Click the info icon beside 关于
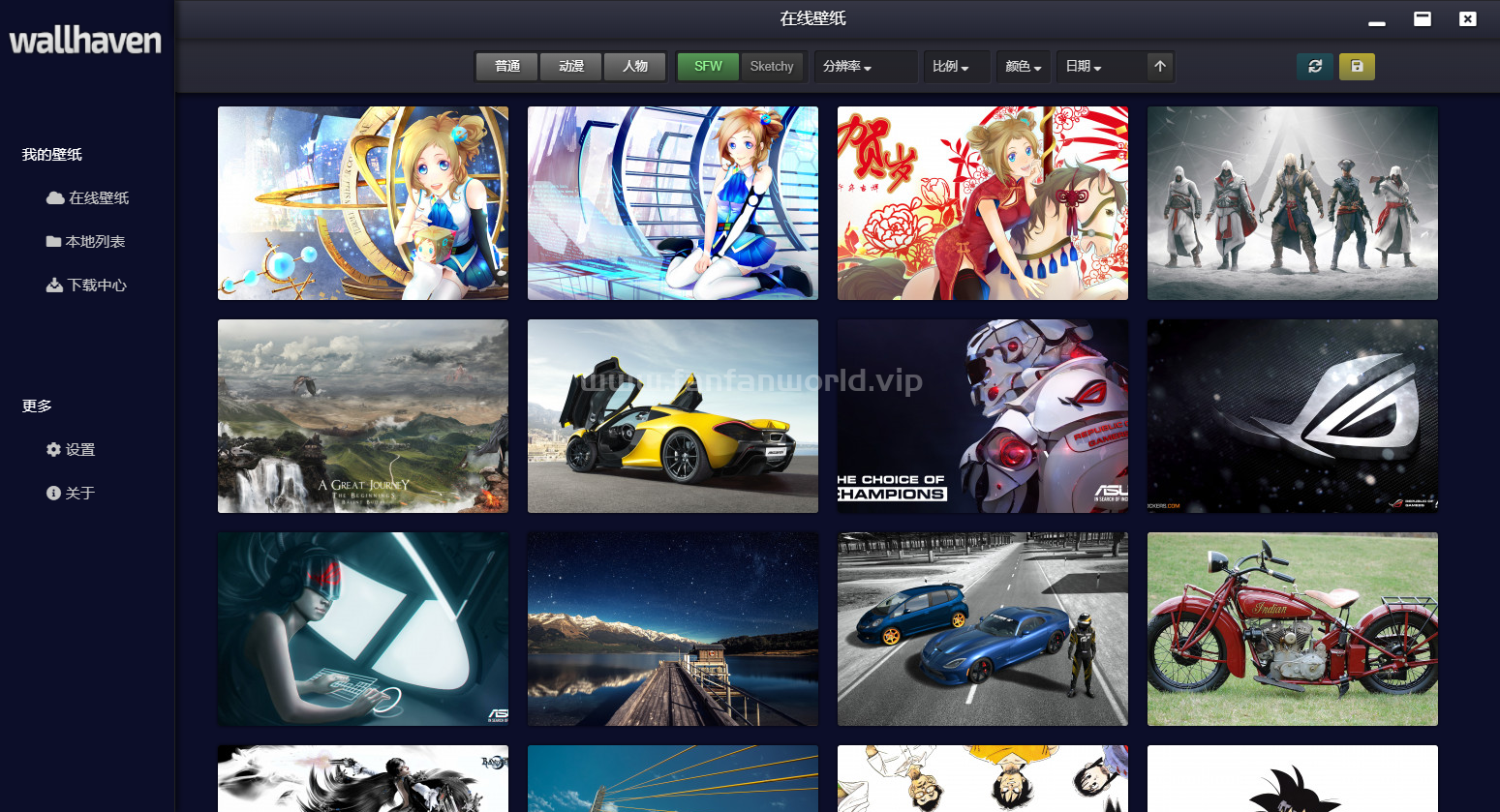The width and height of the screenshot is (1500, 812). [53, 494]
